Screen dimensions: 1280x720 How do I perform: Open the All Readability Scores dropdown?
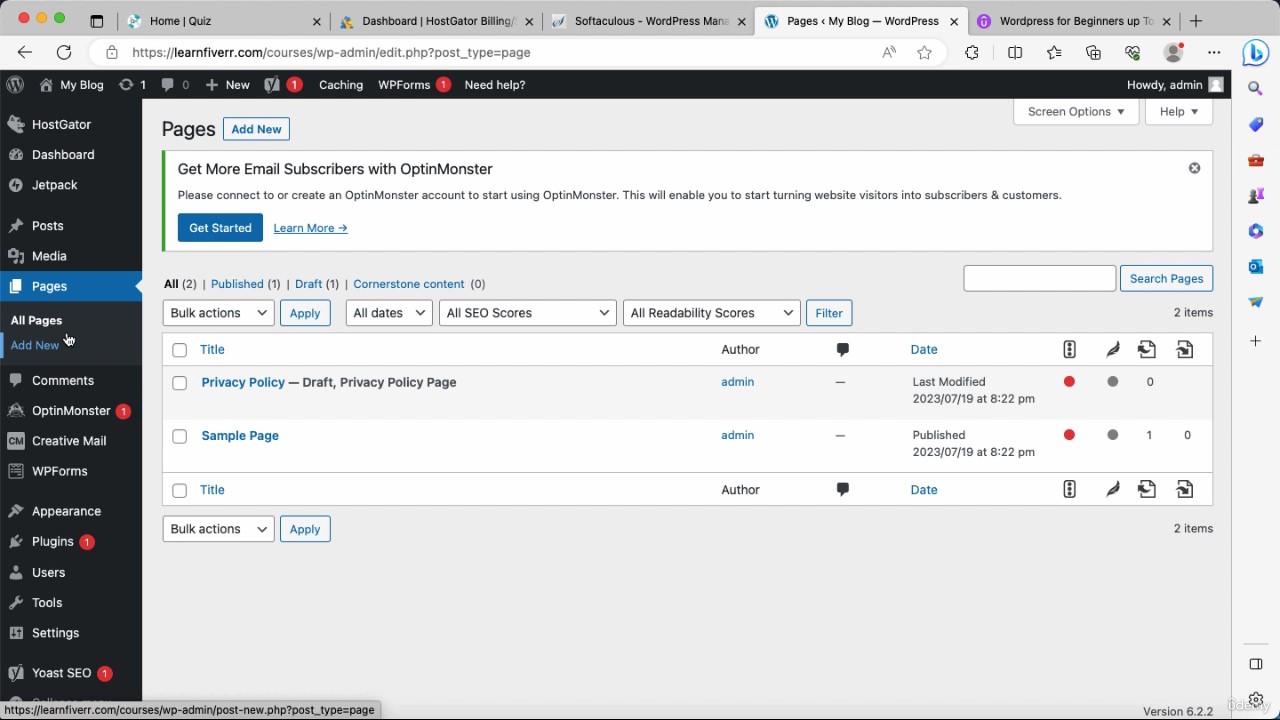[x=711, y=313]
